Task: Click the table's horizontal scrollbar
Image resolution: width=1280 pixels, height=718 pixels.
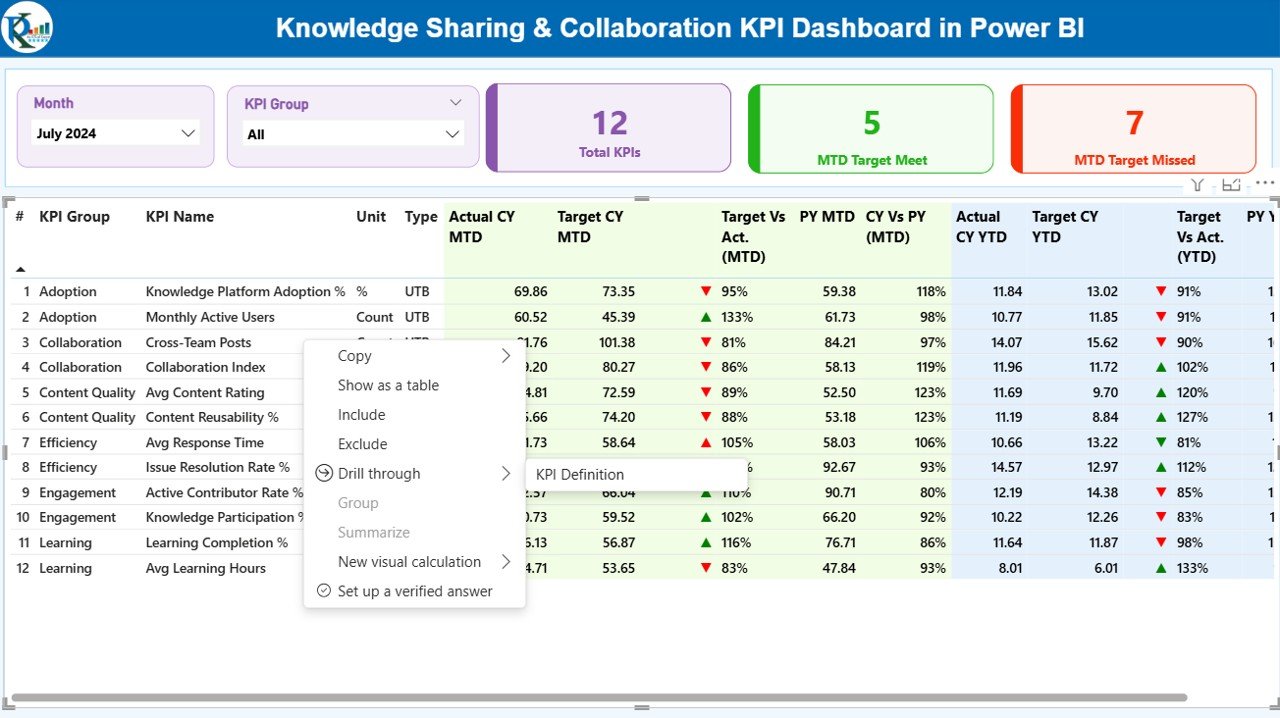Action: 600,697
